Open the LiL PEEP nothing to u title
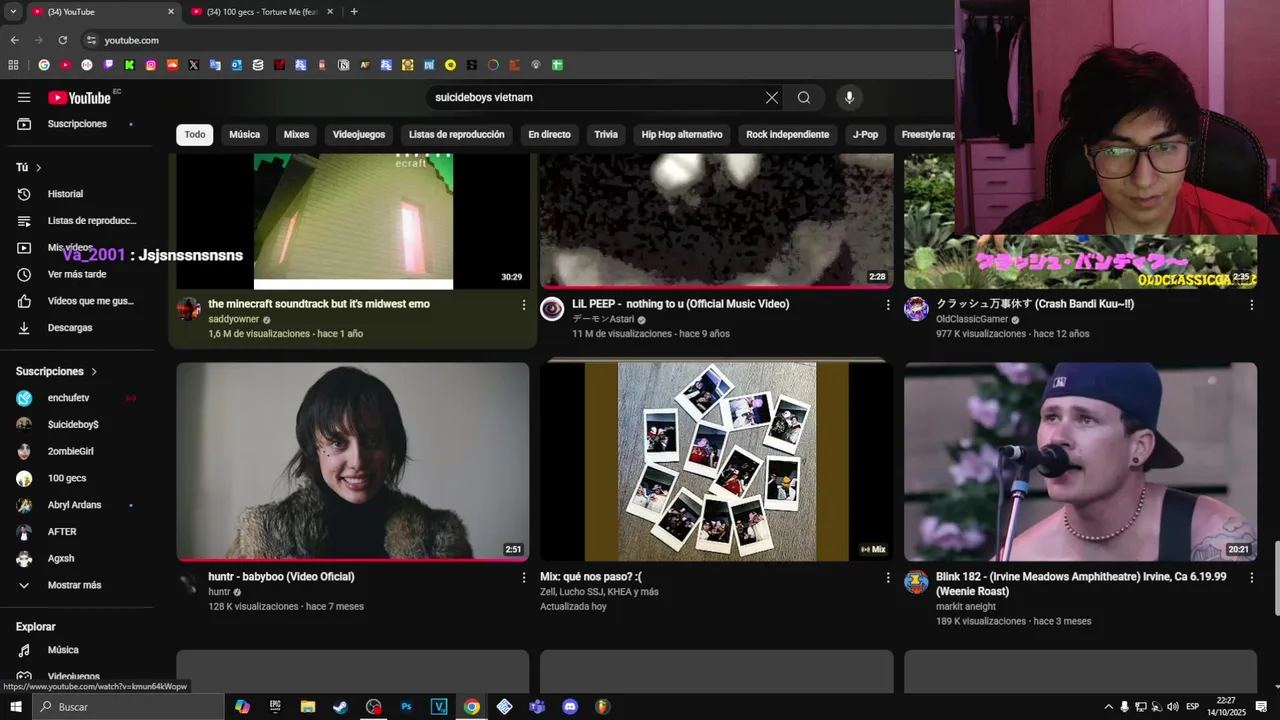Screen dimensions: 1280x720 click(681, 304)
